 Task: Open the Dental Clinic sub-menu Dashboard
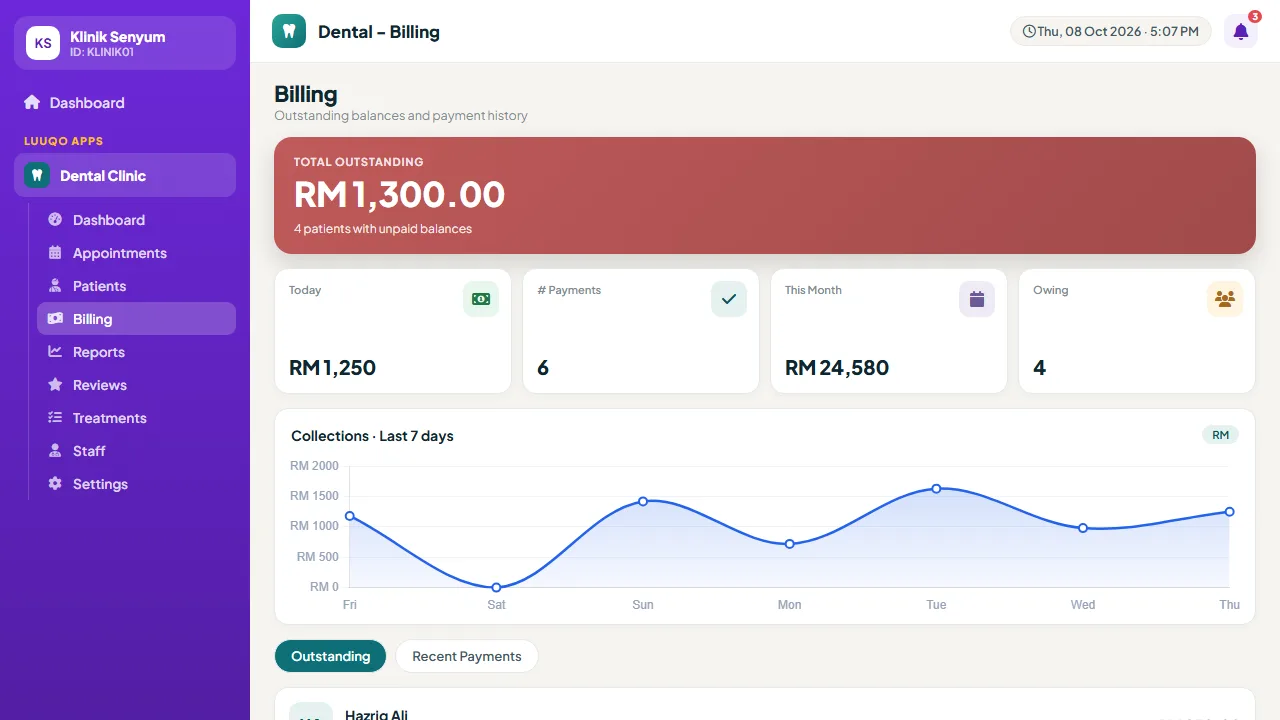[136, 220]
